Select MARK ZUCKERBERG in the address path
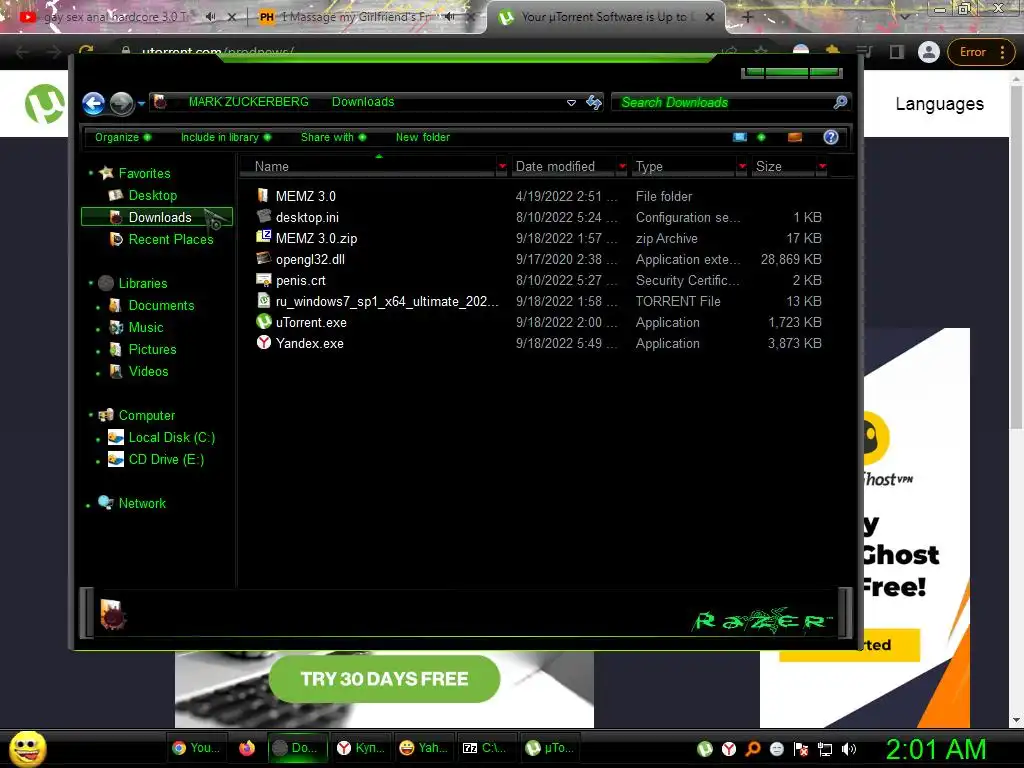 click(248, 102)
